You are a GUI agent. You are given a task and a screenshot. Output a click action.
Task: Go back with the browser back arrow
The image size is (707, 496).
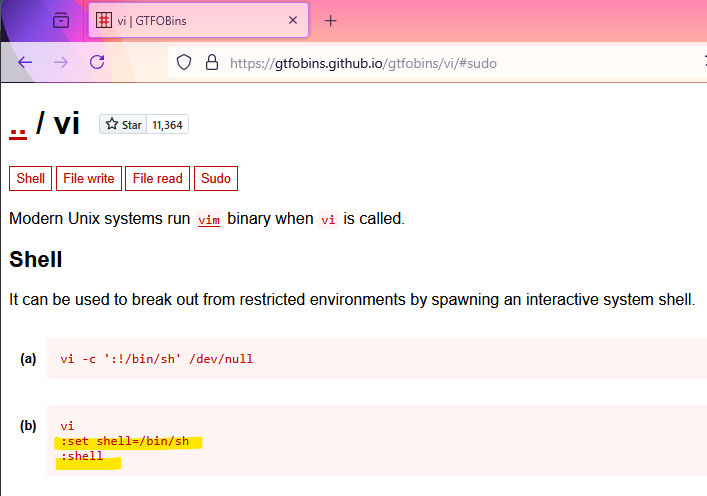25,62
